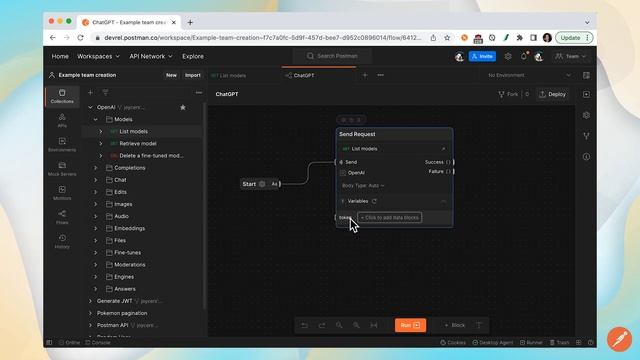Open the Environments sidebar panel
The image size is (640, 360).
[62, 144]
